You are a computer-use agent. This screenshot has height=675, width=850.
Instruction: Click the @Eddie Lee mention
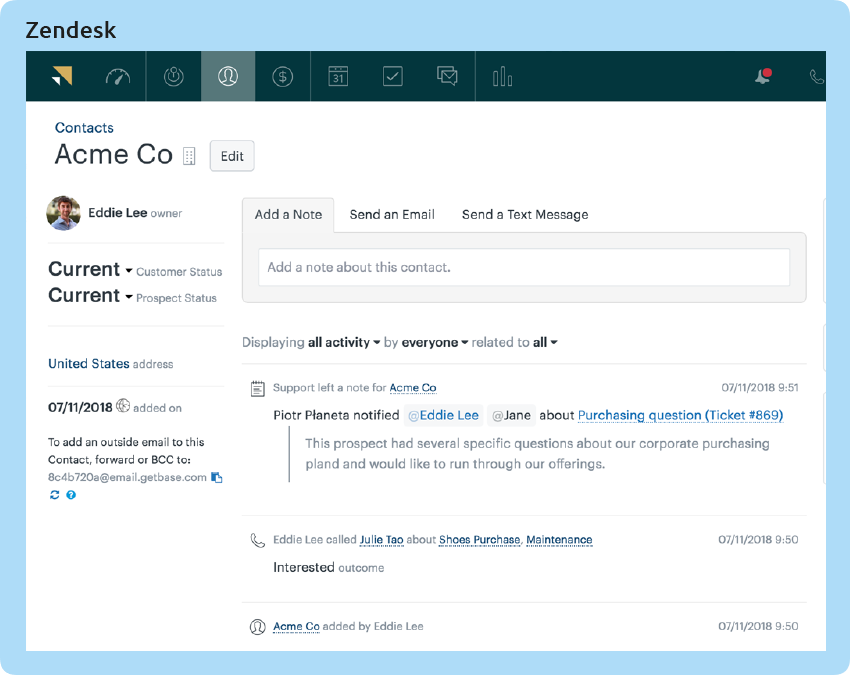coord(443,416)
